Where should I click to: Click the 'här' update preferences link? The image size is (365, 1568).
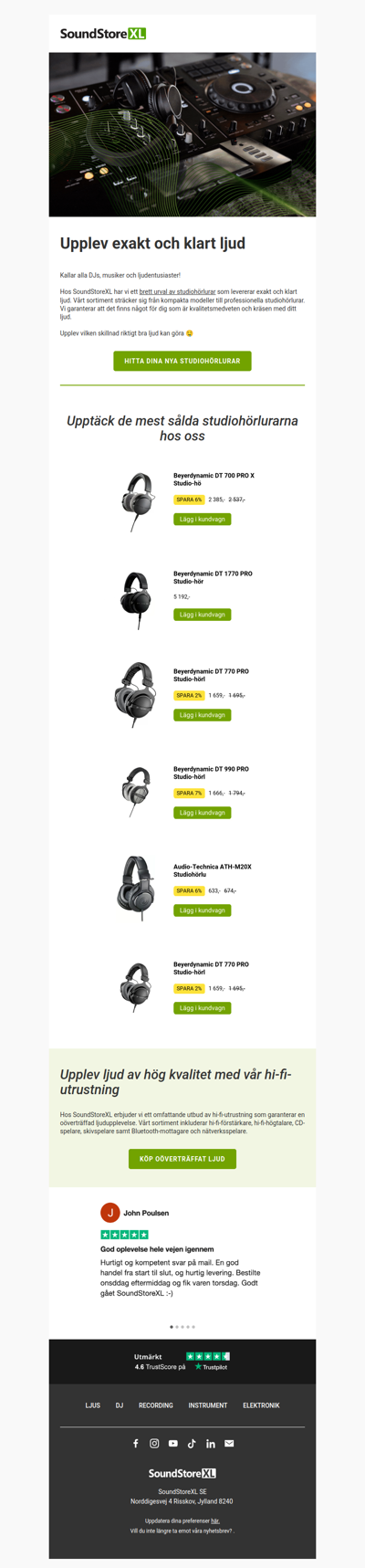(215, 1521)
